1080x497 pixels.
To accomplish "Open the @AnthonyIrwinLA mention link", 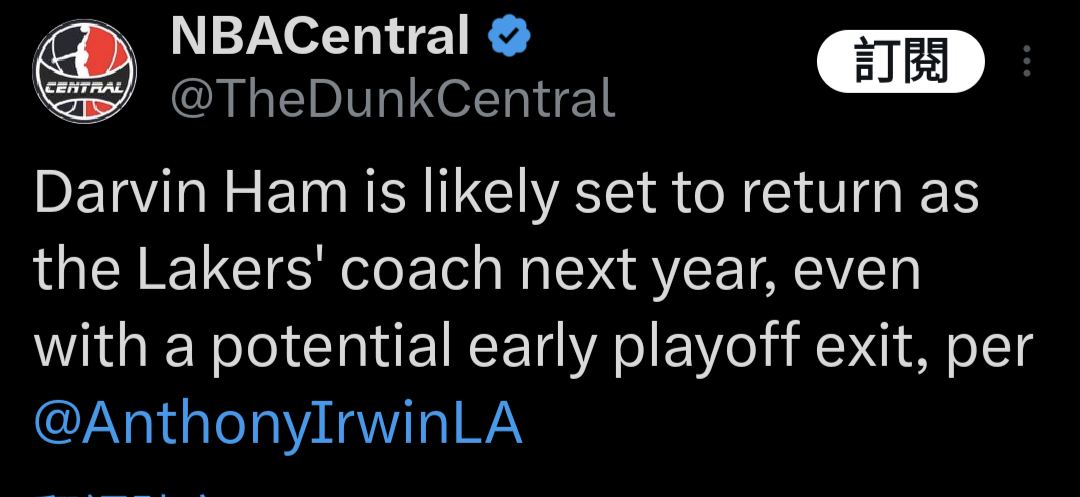I will 278,421.
